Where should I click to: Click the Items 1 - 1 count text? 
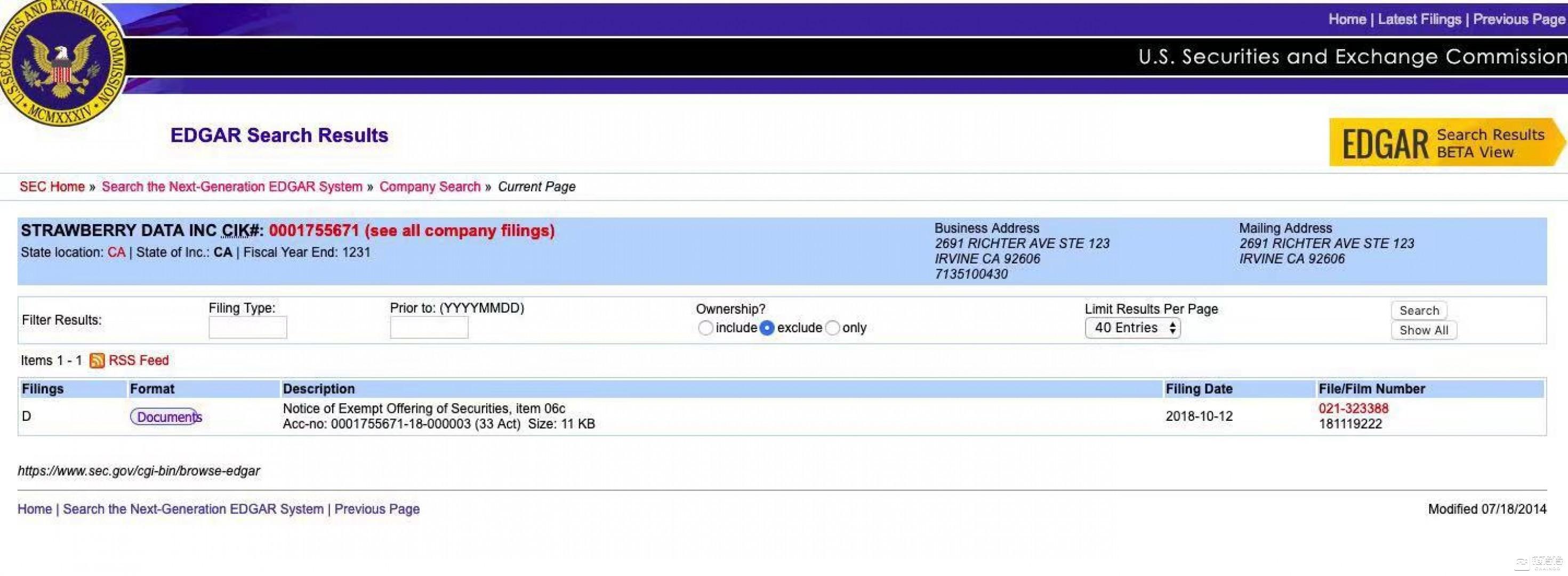point(51,361)
